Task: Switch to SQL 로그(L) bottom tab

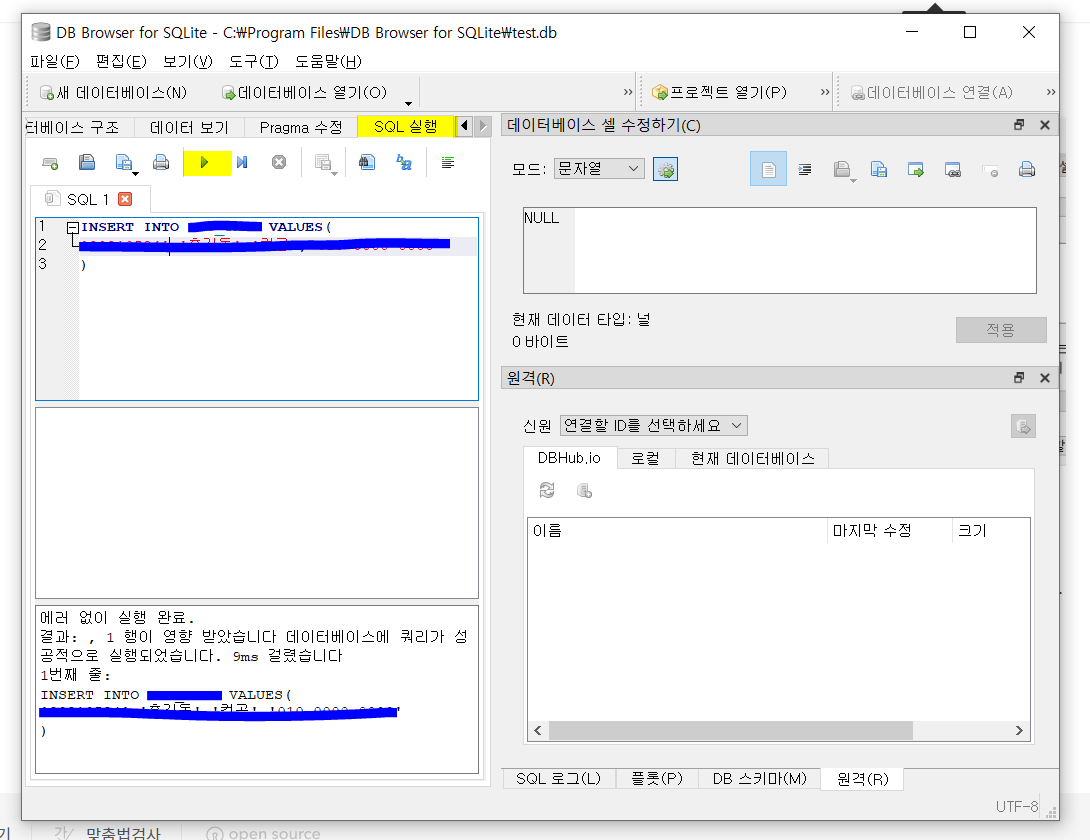Action: (558, 779)
